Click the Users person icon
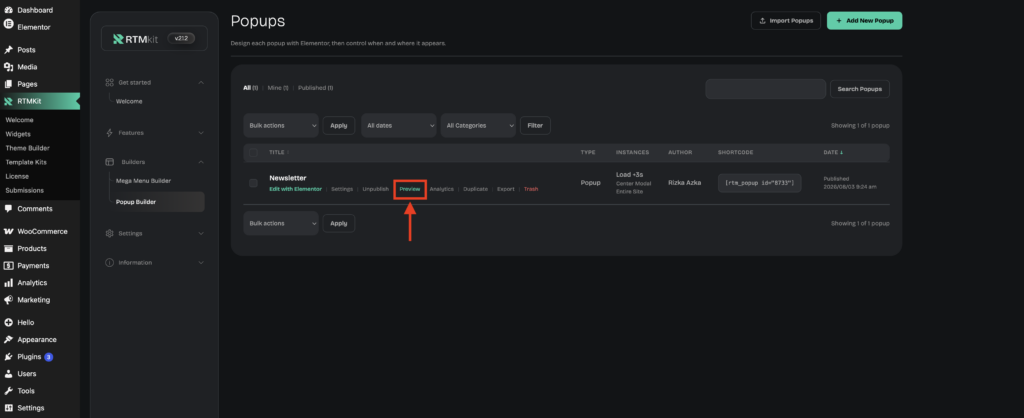The height and width of the screenshot is (418, 1024). [8, 374]
